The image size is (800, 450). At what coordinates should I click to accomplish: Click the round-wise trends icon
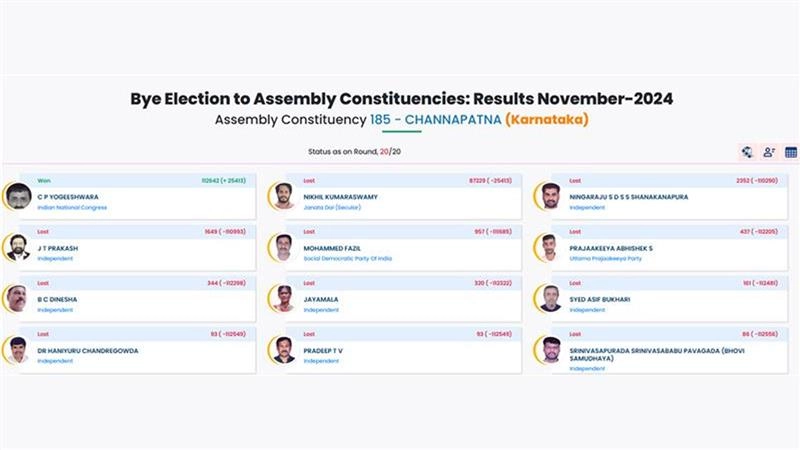point(747,152)
